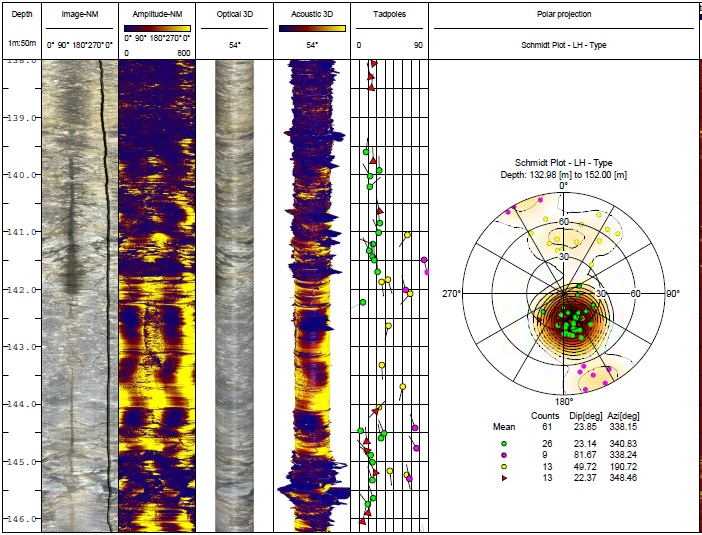The width and height of the screenshot is (702, 535).
Task: Click the green dot legend symbol
Action: click(504, 444)
